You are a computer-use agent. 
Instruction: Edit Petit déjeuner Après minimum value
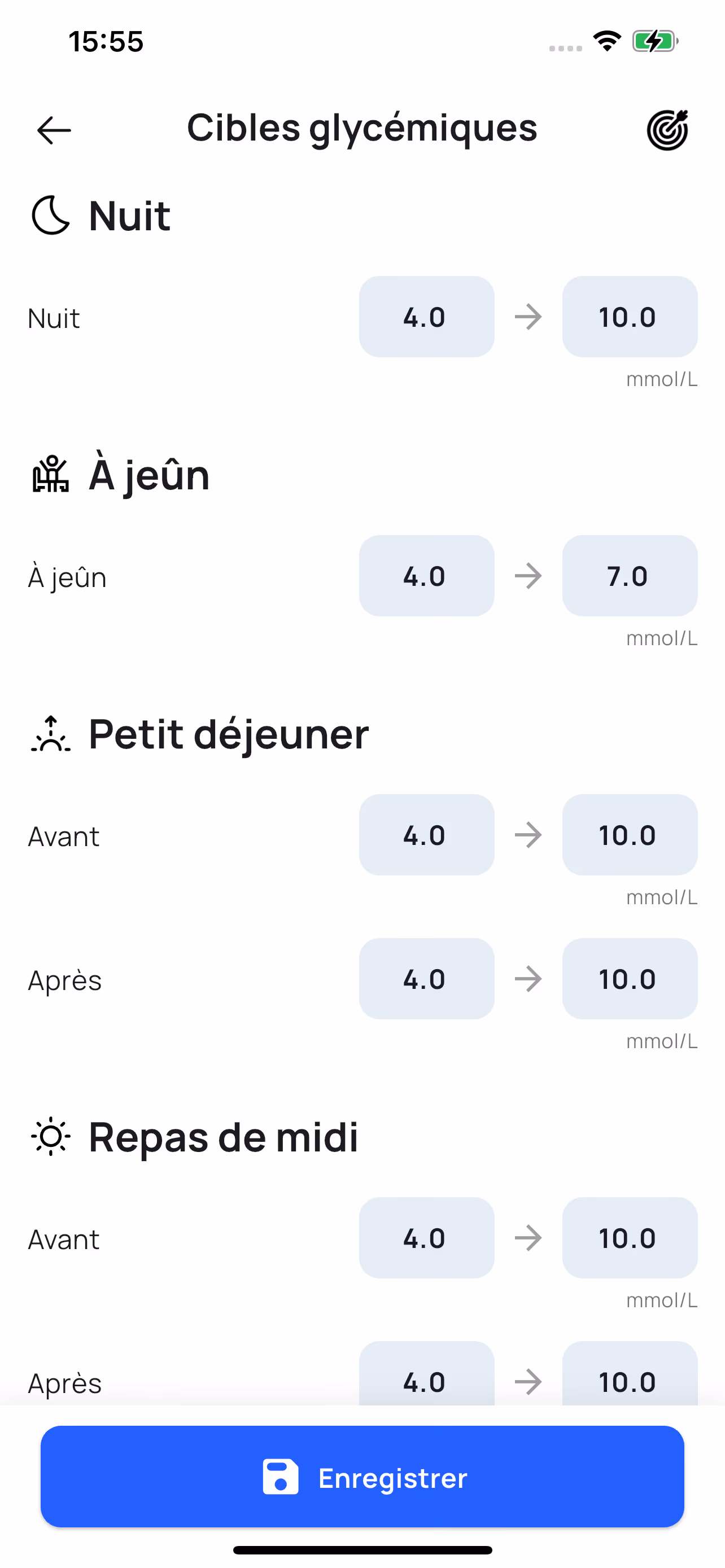426,979
